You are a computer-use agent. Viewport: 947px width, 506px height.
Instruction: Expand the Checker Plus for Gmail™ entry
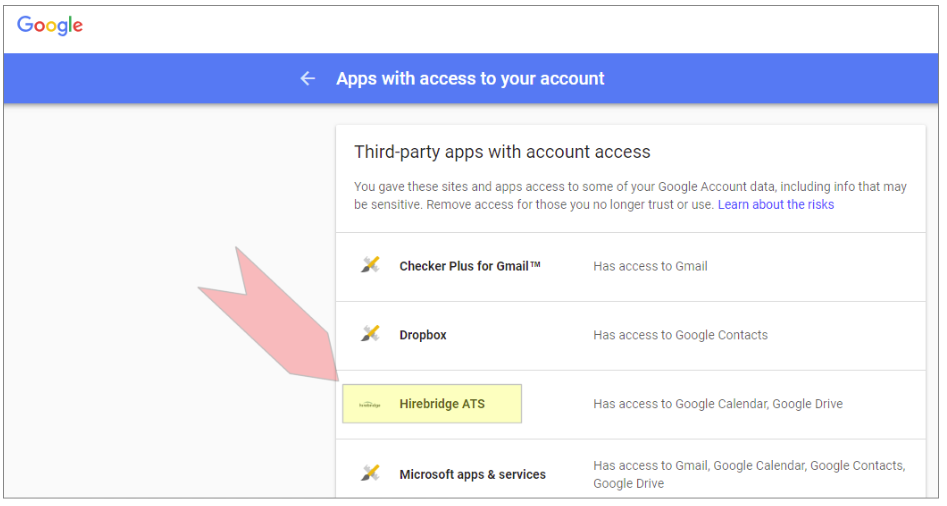pyautogui.click(x=470, y=266)
